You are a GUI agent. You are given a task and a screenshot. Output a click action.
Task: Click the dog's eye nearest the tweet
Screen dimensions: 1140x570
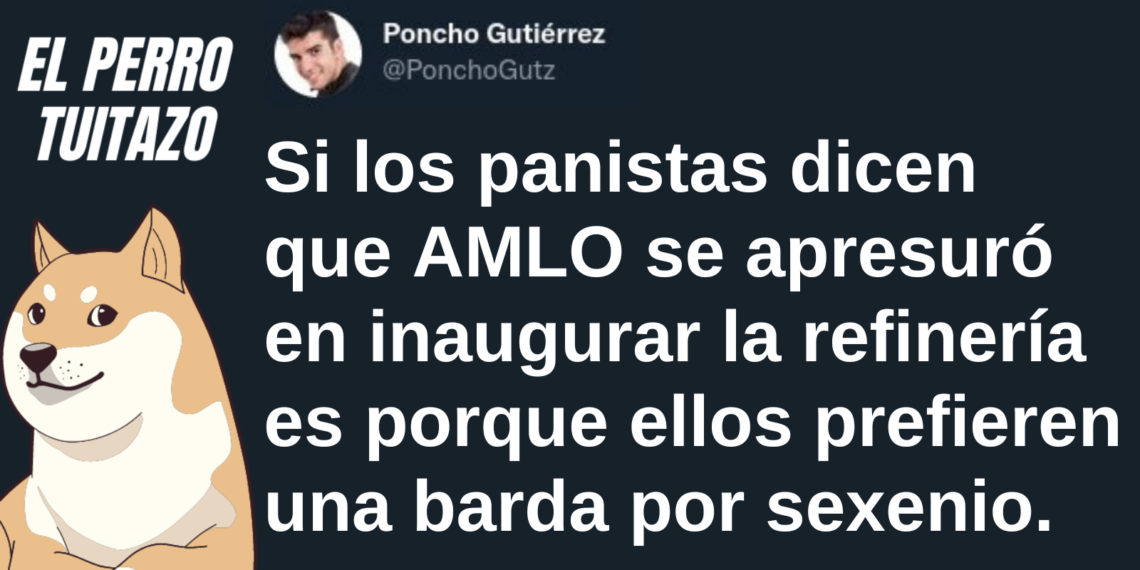(102, 315)
